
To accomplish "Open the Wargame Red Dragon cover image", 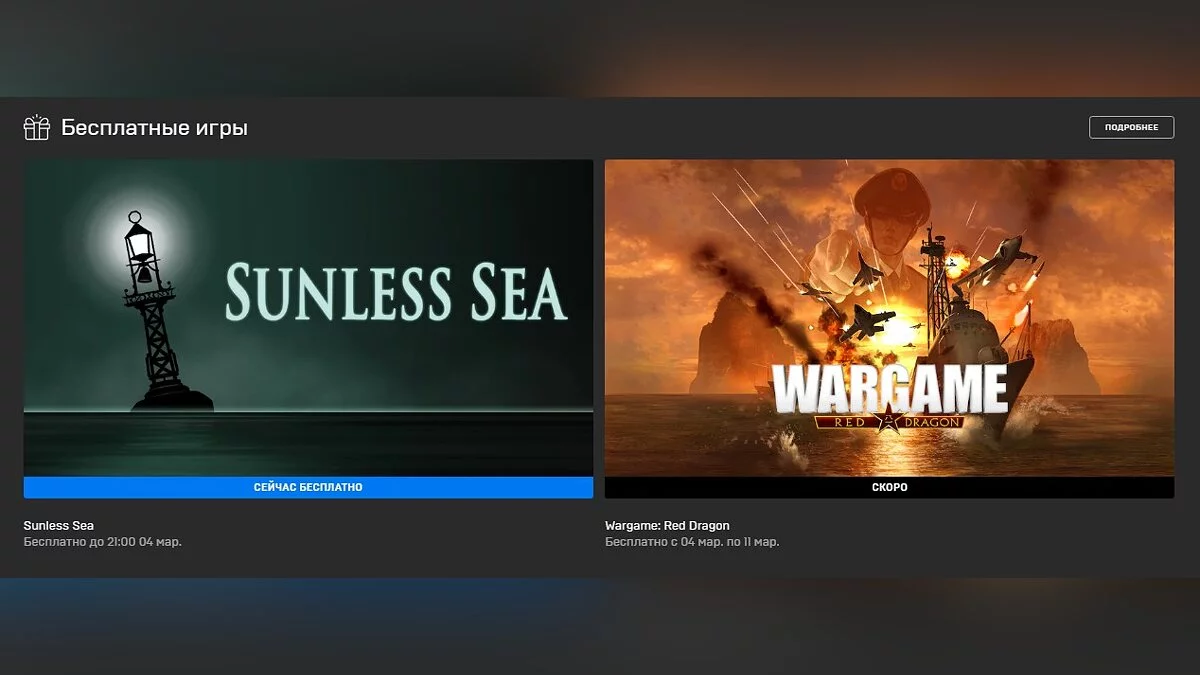I will [889, 318].
